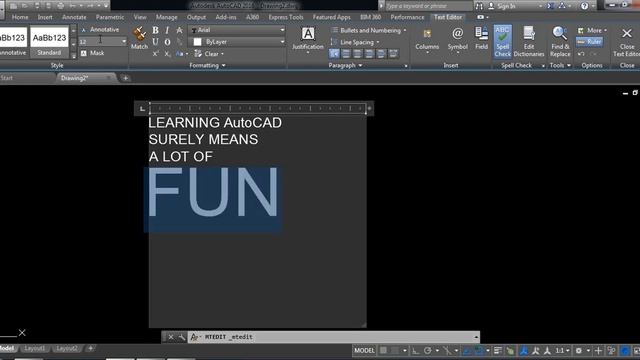The height and width of the screenshot is (360, 640).
Task: Toggle underline formatting
Action: 156,42
